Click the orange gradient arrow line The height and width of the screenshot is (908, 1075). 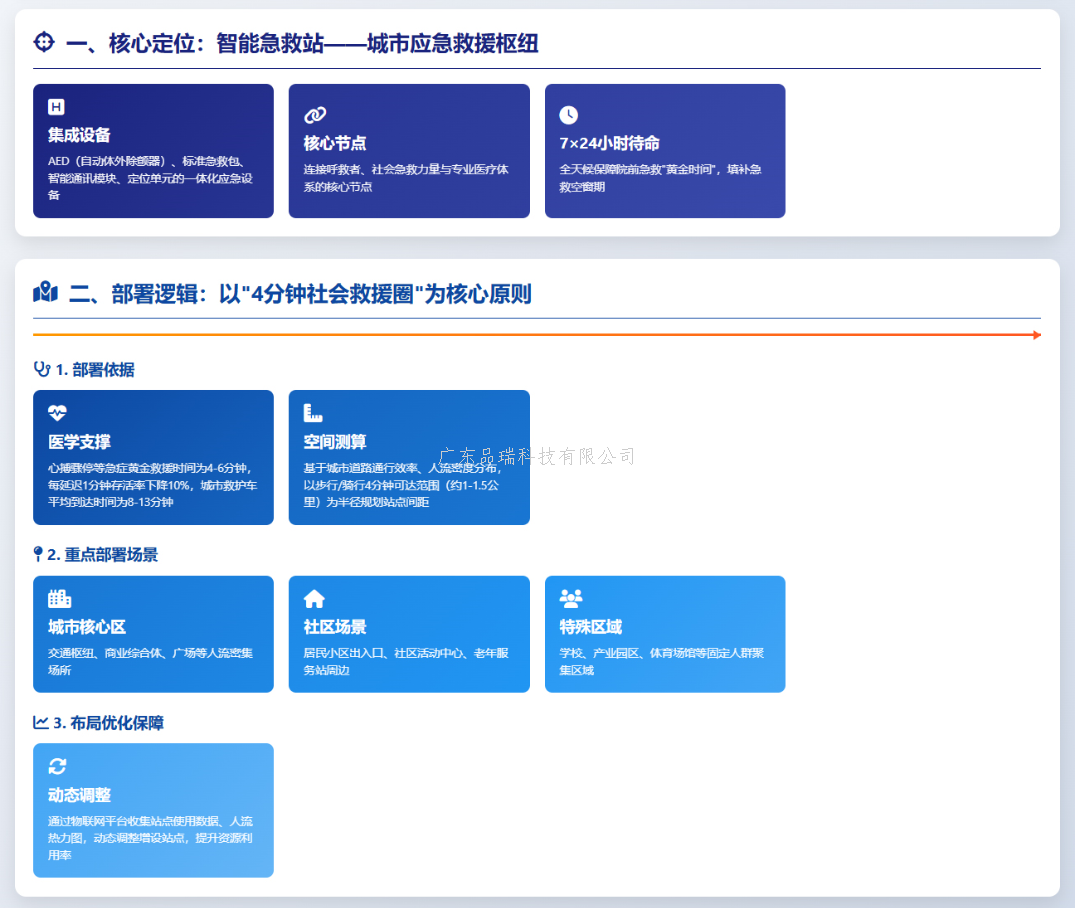537,335
